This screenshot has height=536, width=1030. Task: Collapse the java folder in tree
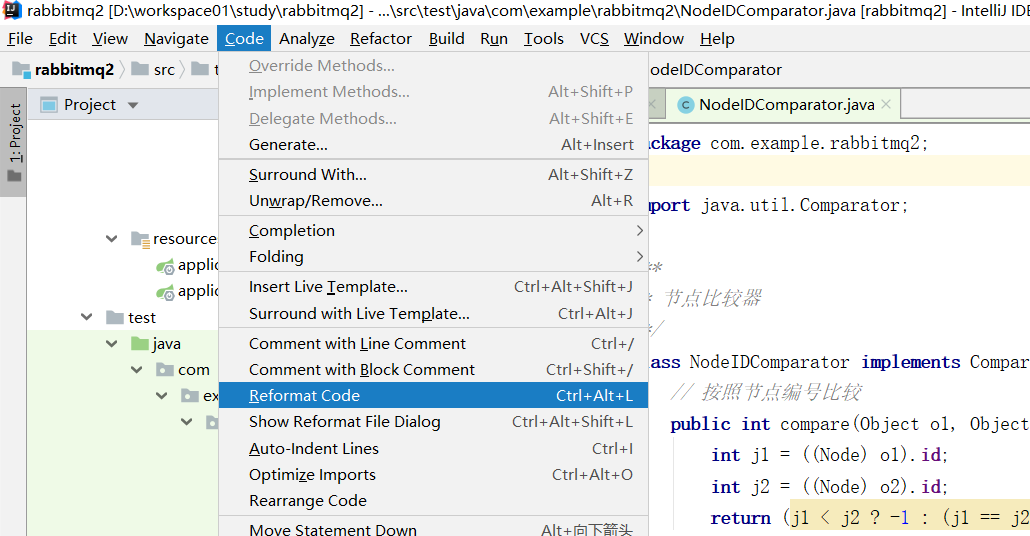[x=112, y=344]
